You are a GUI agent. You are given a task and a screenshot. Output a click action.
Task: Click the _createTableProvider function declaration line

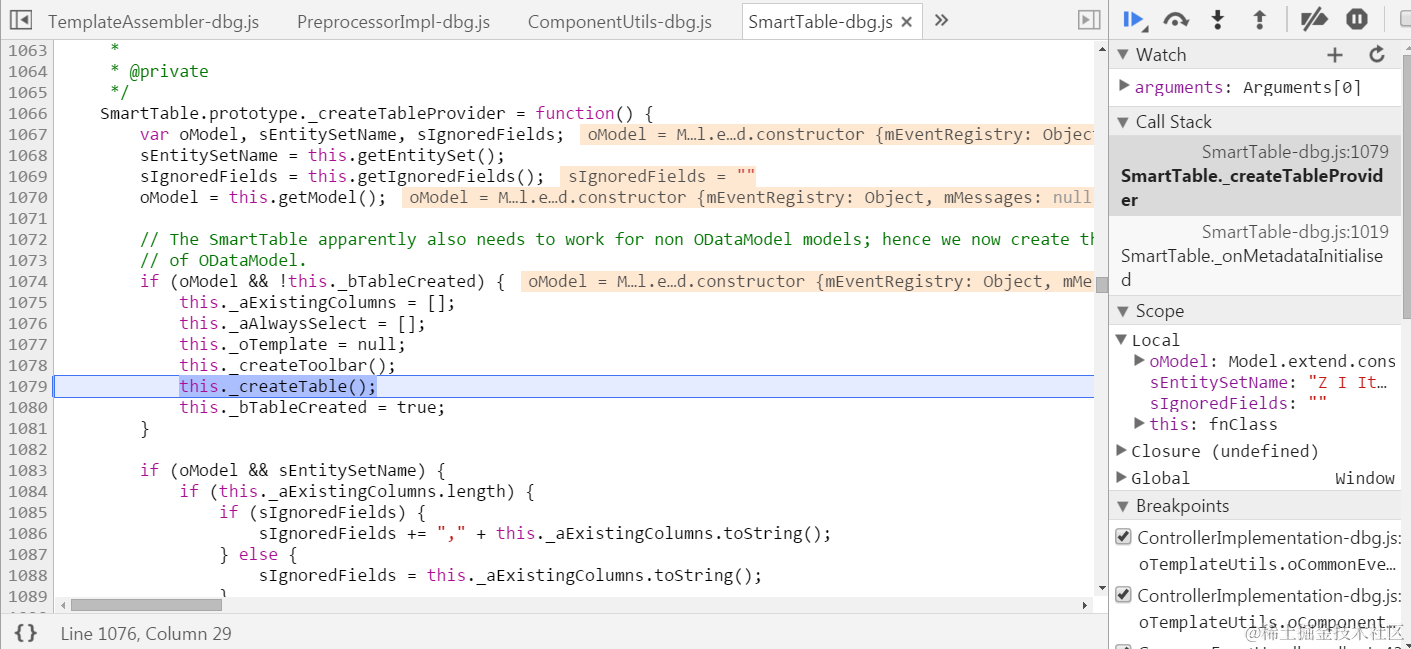tap(376, 113)
